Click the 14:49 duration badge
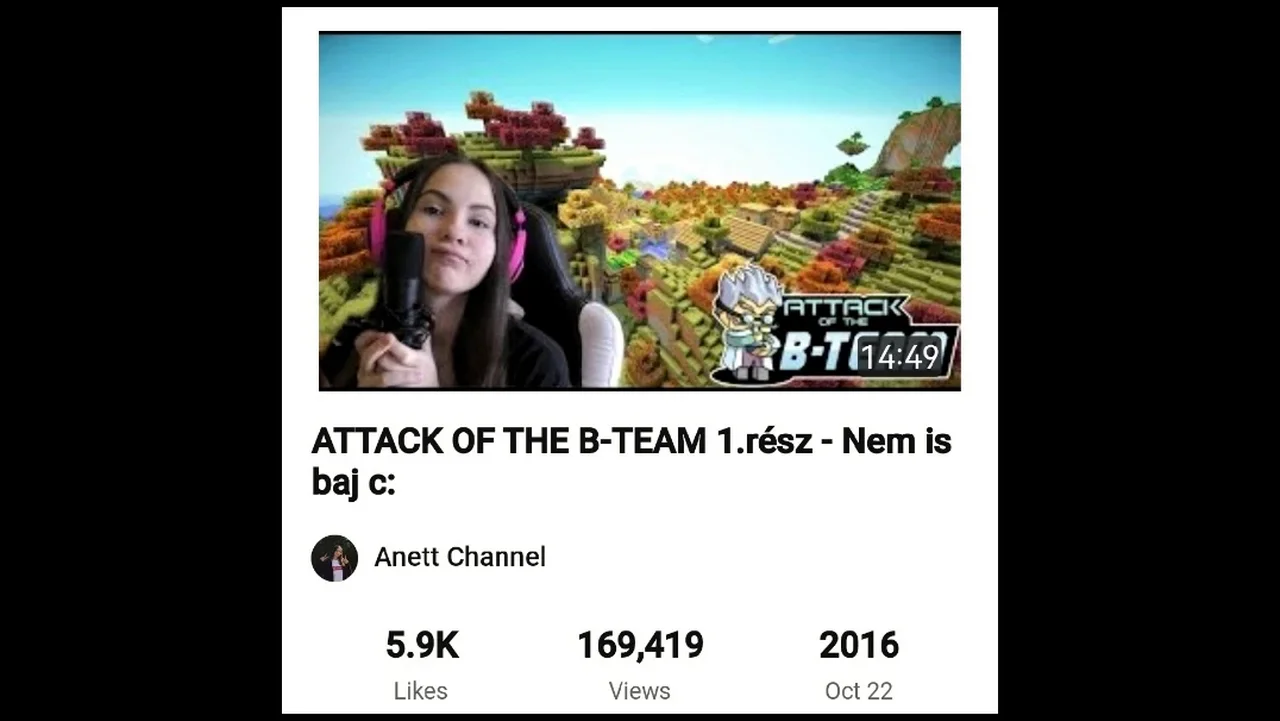 pos(900,357)
